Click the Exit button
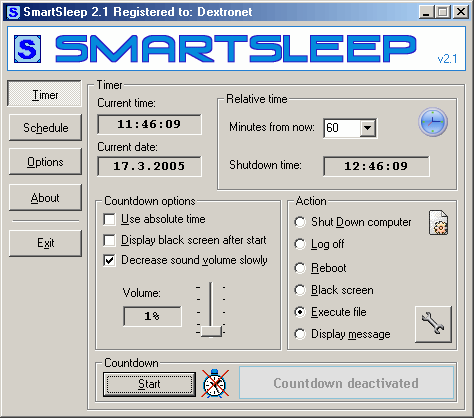Image resolution: width=474 pixels, height=418 pixels. click(45, 243)
